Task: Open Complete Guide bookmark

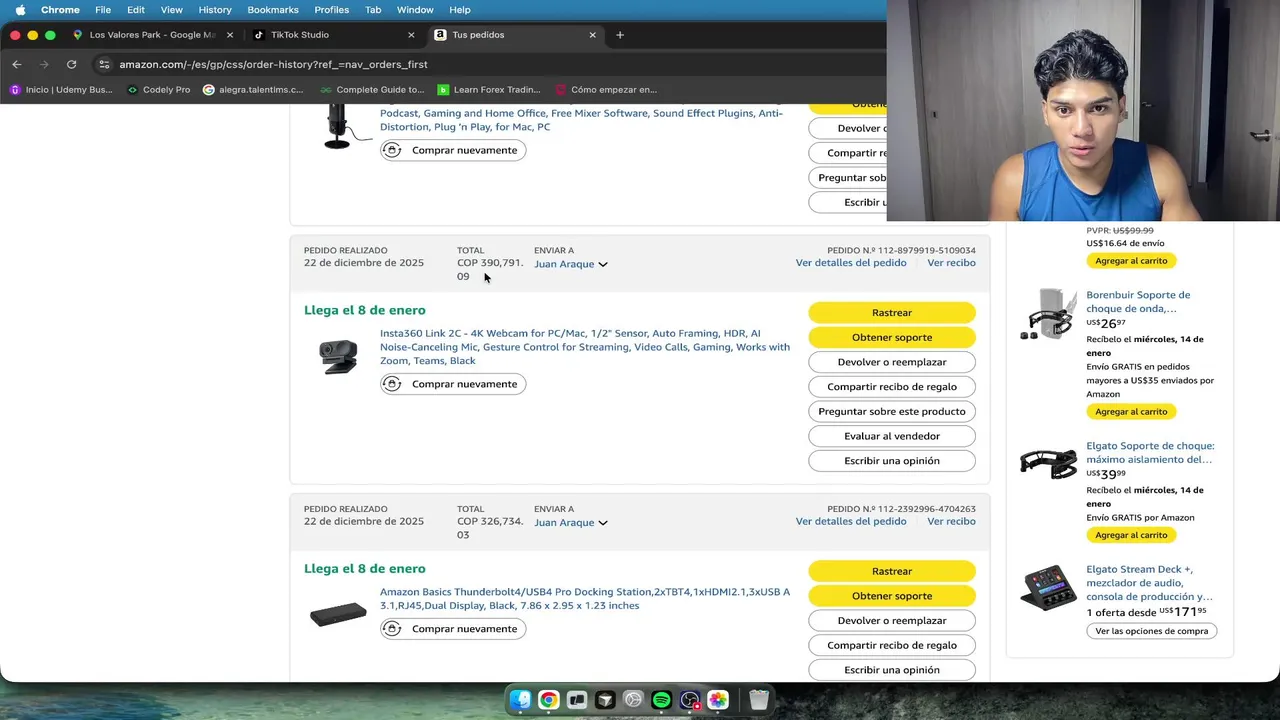Action: coord(372,89)
